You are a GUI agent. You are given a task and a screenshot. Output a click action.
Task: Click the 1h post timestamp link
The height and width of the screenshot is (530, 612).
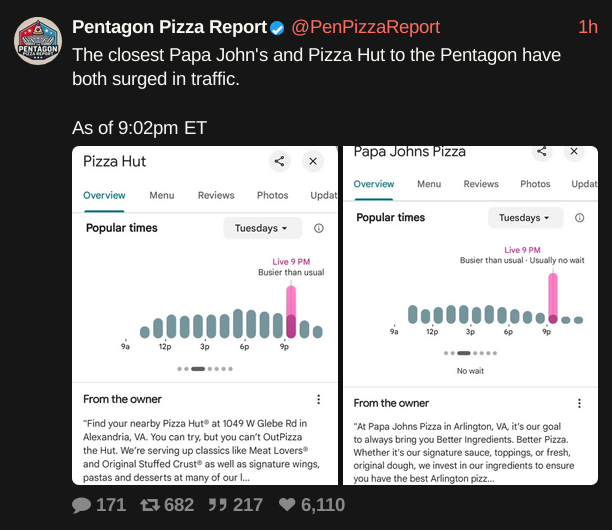588,27
